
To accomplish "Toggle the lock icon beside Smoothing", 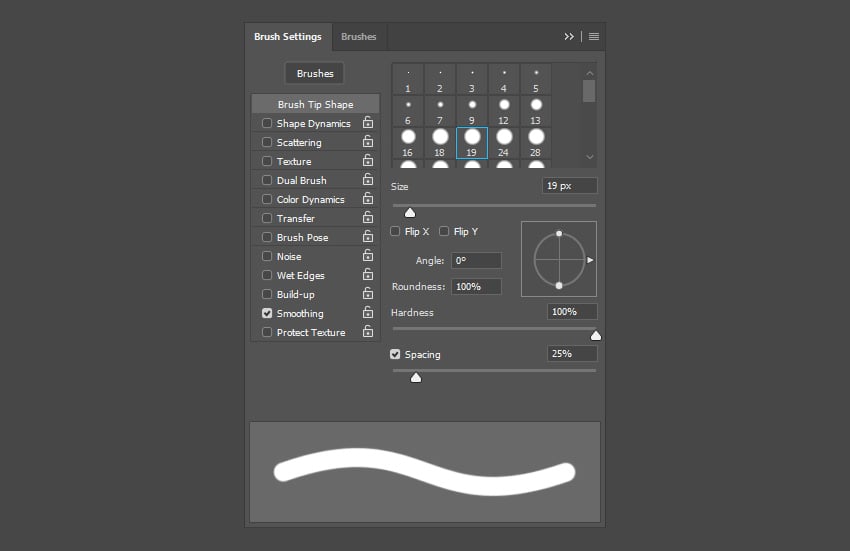I will point(368,312).
